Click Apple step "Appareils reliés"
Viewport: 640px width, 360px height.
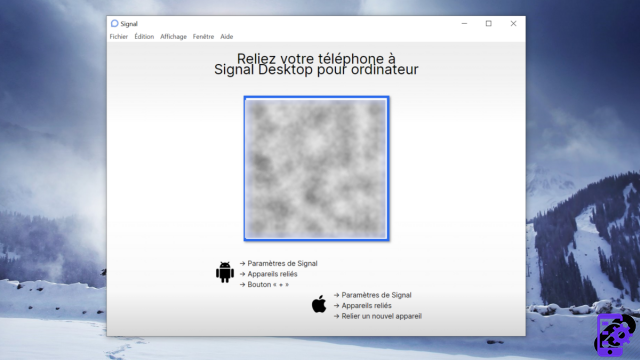[367, 306]
